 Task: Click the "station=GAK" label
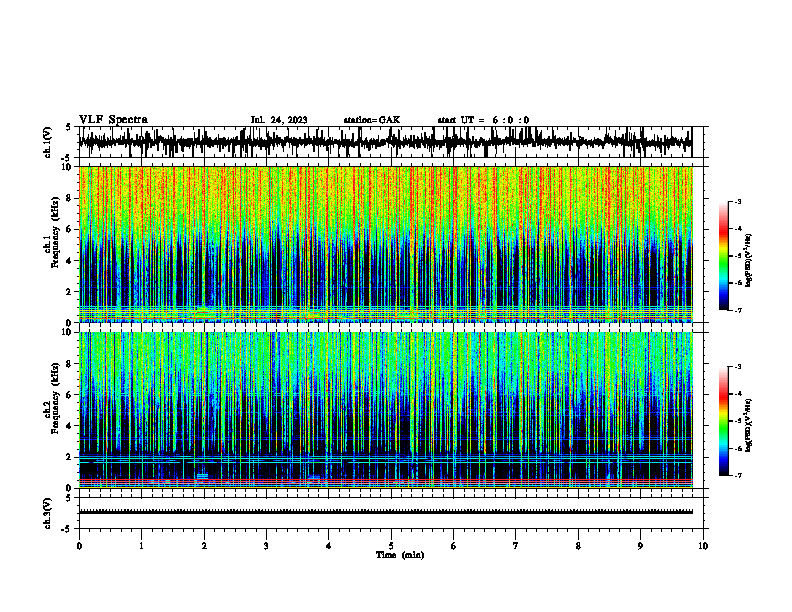point(372,120)
